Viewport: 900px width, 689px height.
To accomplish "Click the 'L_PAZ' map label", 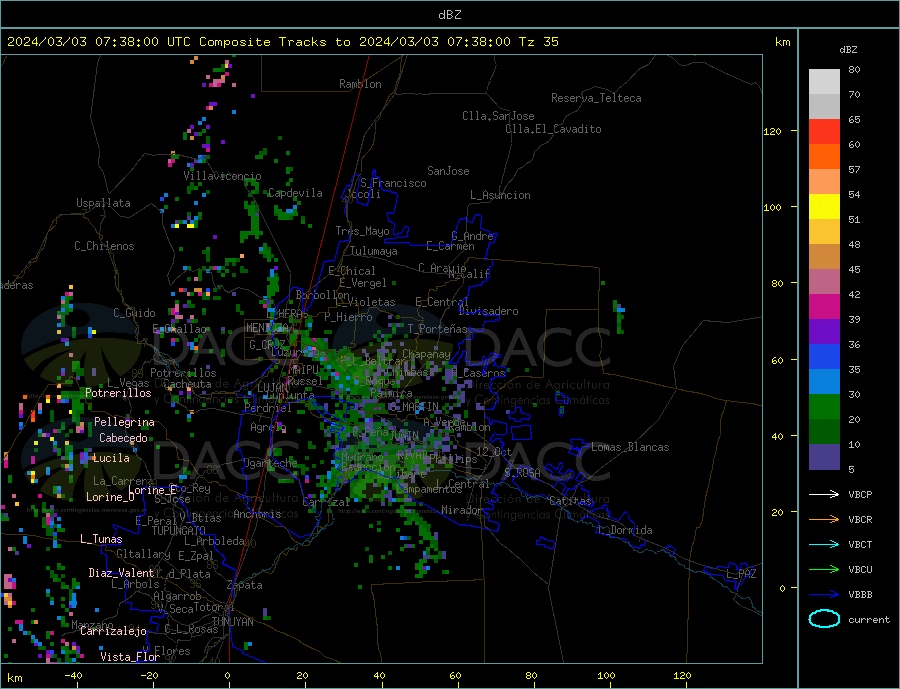I will (x=741, y=574).
